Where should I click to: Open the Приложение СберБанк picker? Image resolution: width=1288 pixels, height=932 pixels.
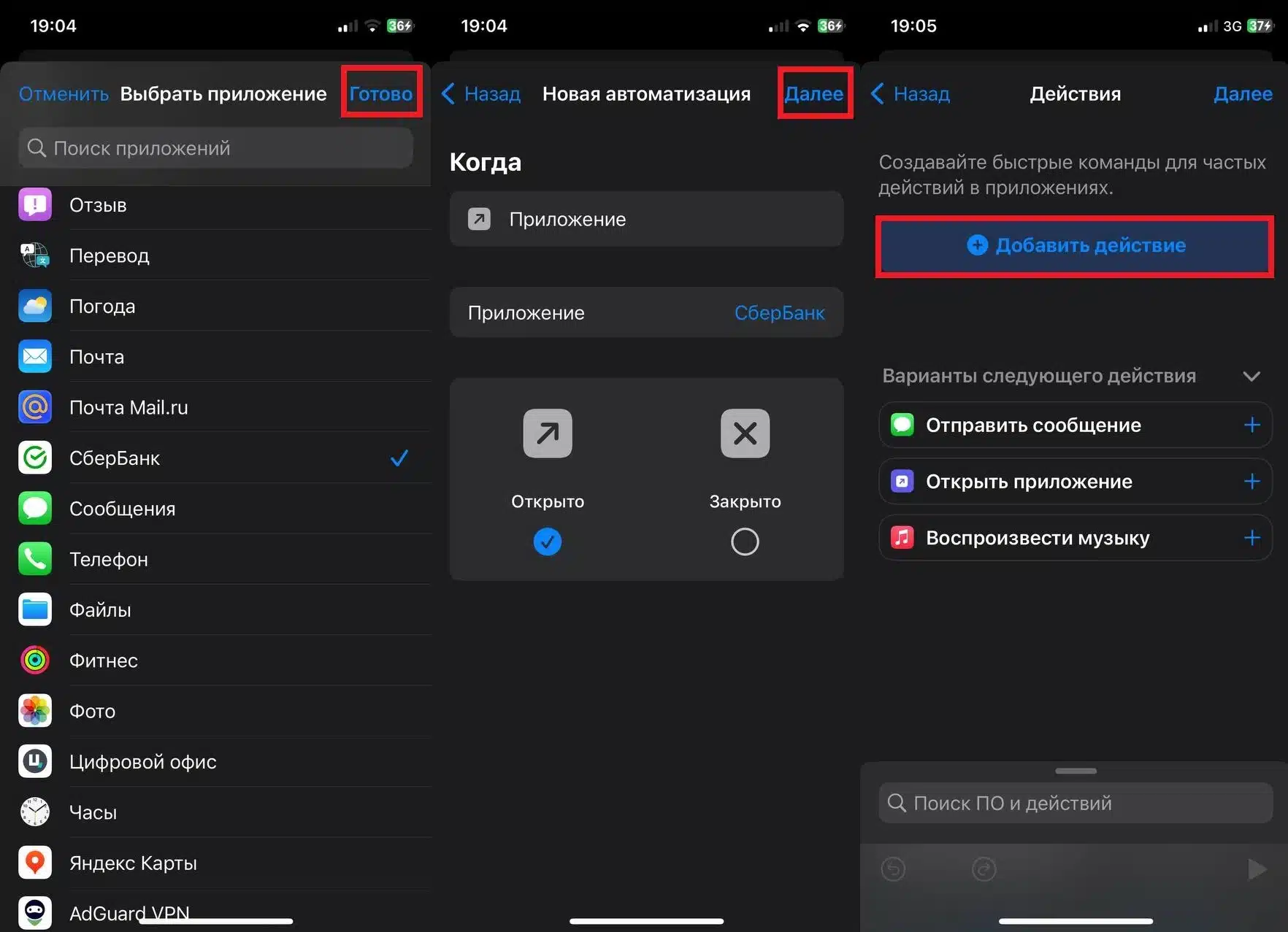tap(645, 312)
